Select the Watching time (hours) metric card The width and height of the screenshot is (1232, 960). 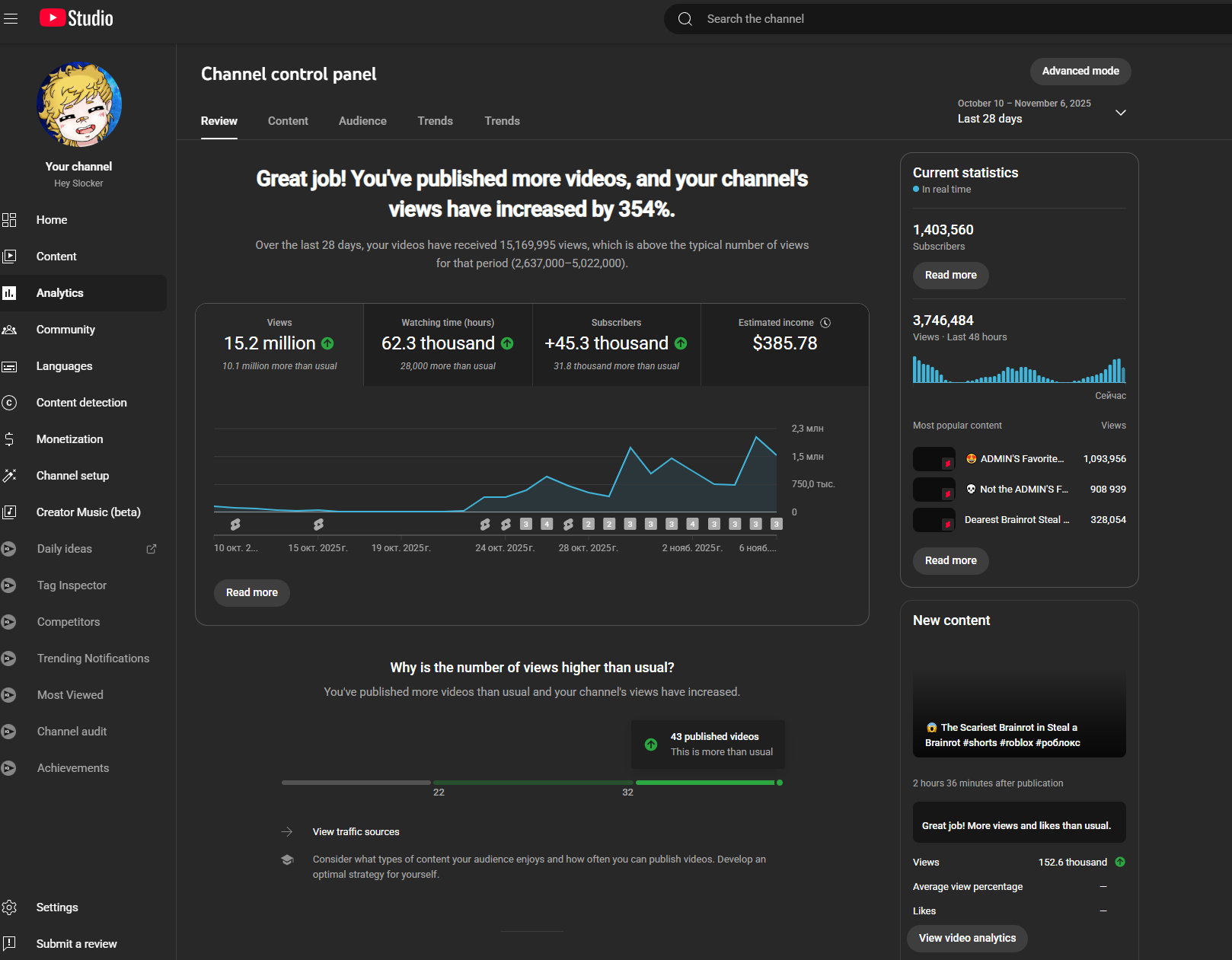click(448, 345)
